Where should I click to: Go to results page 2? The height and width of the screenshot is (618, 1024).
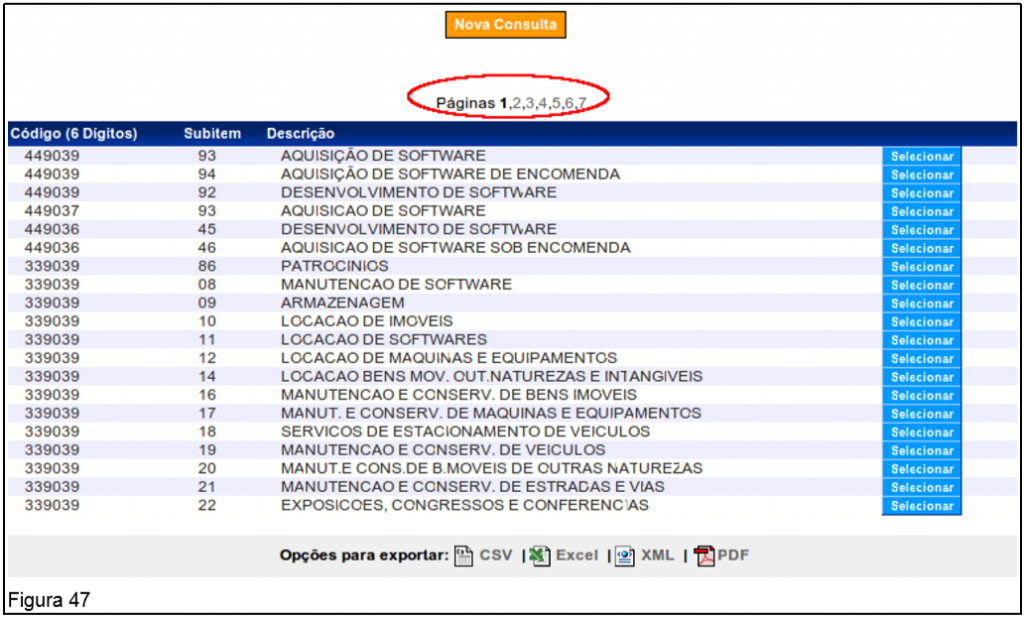click(x=516, y=103)
